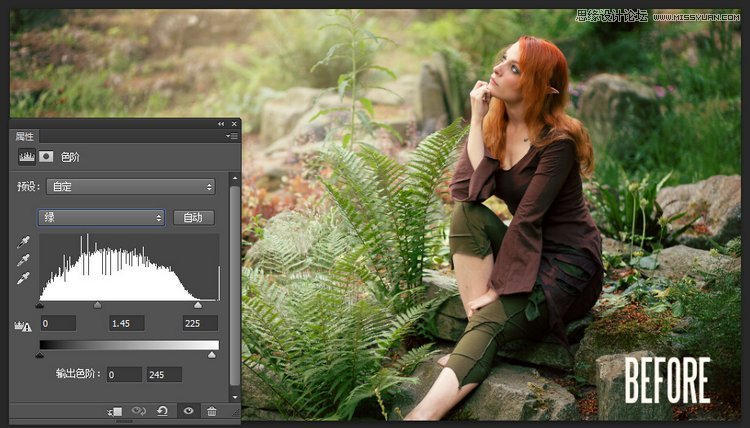Open the preset dropdown showing 自定
This screenshot has height=428, width=750.
point(131,187)
